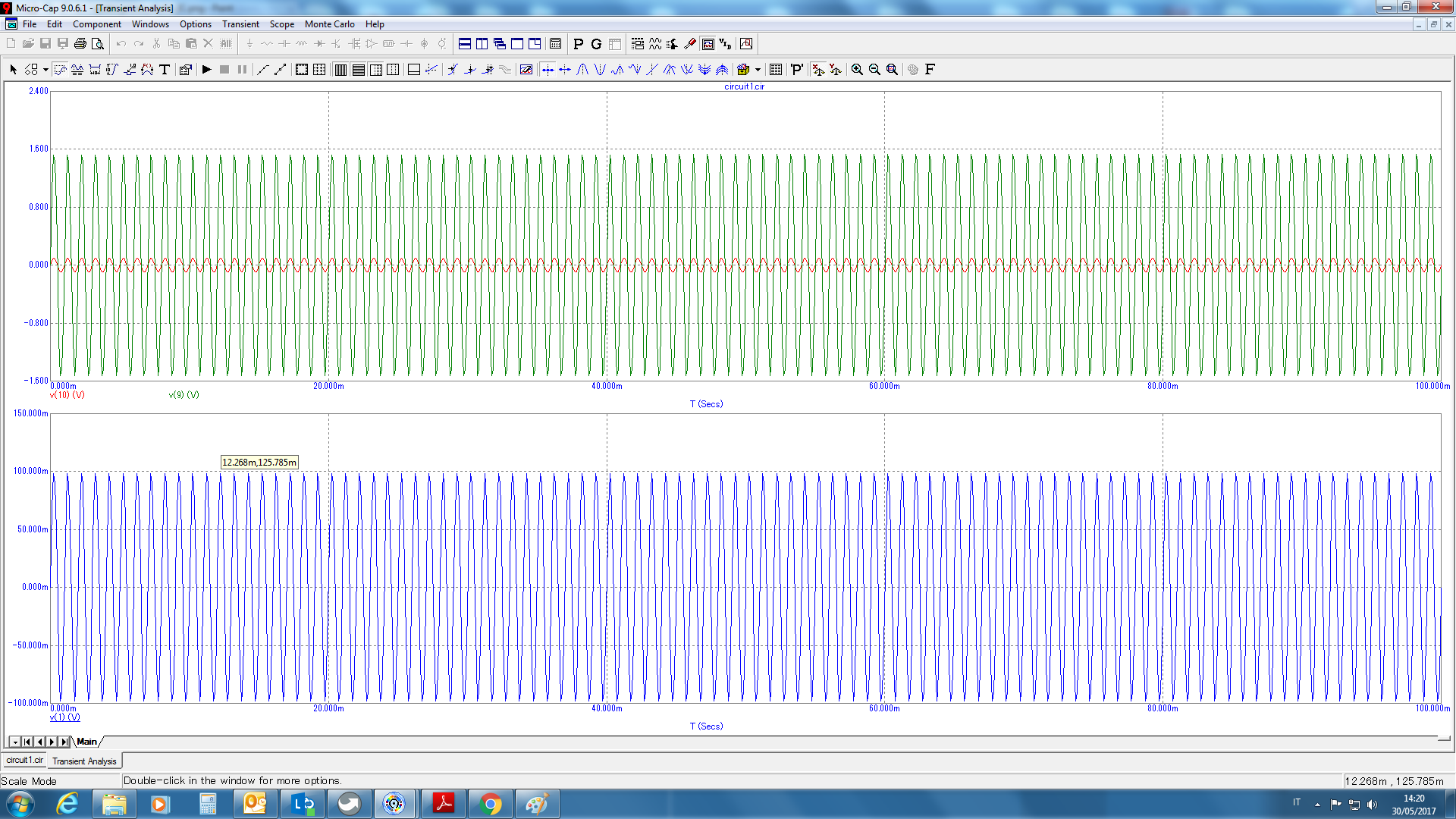
Task: Open the Calculator icon in toolbar
Action: (x=555, y=44)
